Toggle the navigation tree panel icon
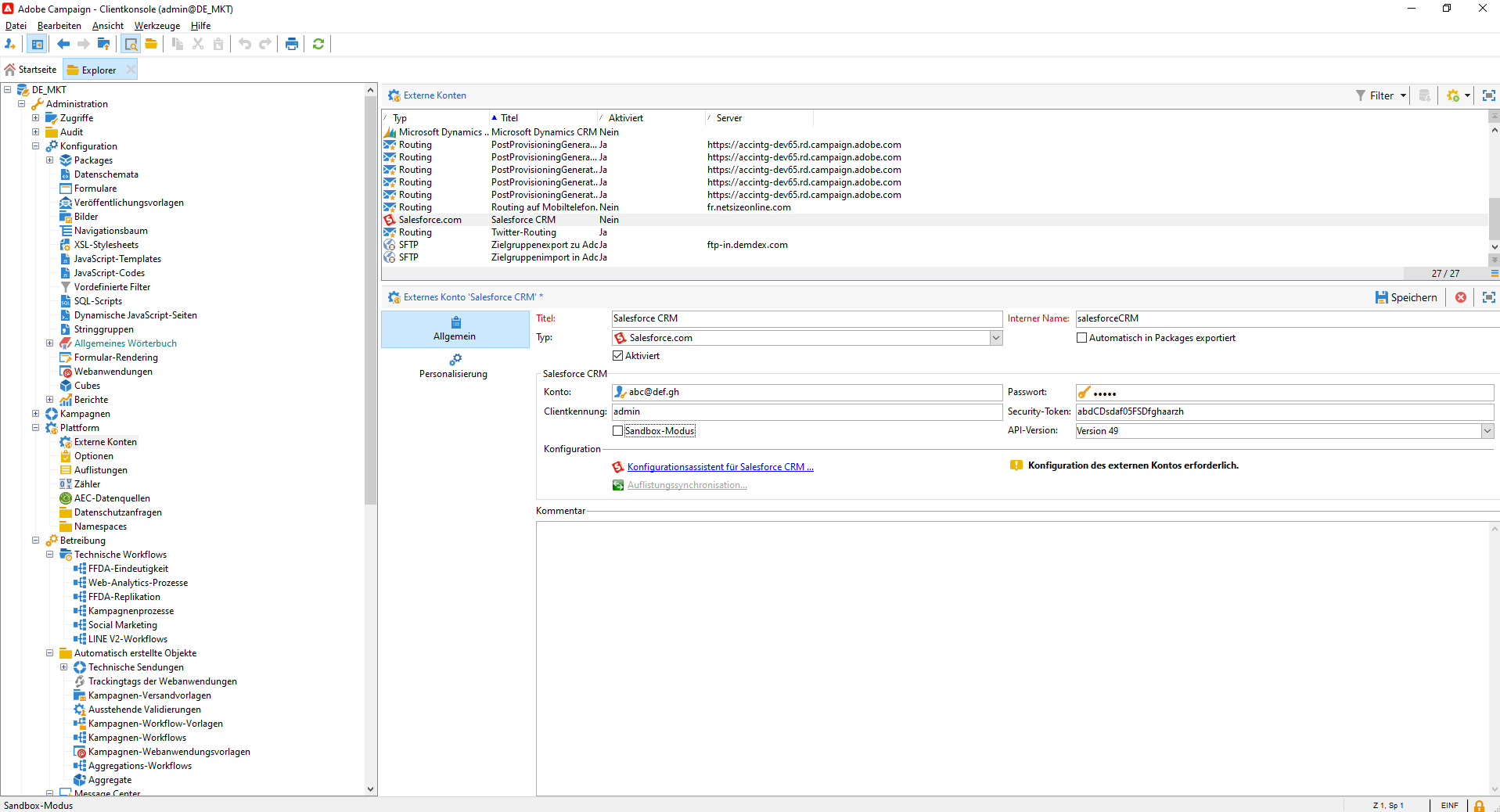1500x812 pixels. click(37, 44)
